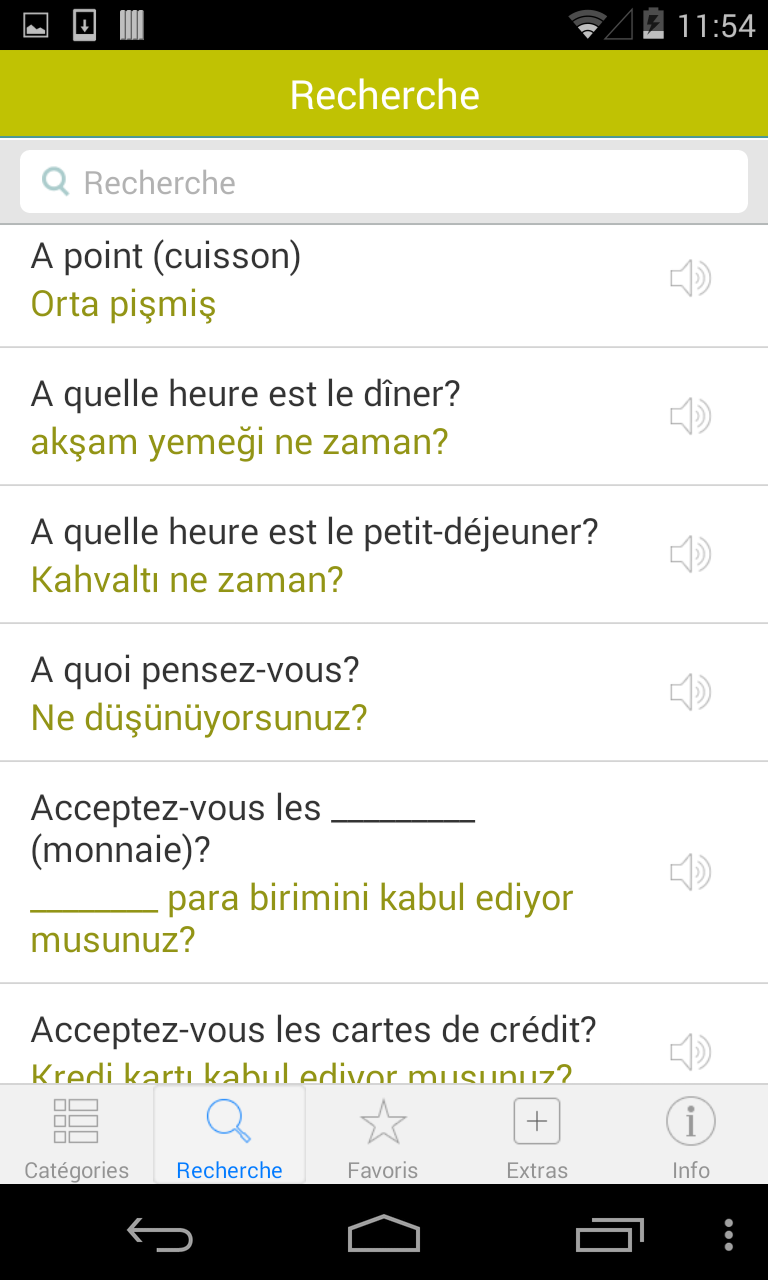Tap the magnifier icon in search box

[x=55, y=182]
